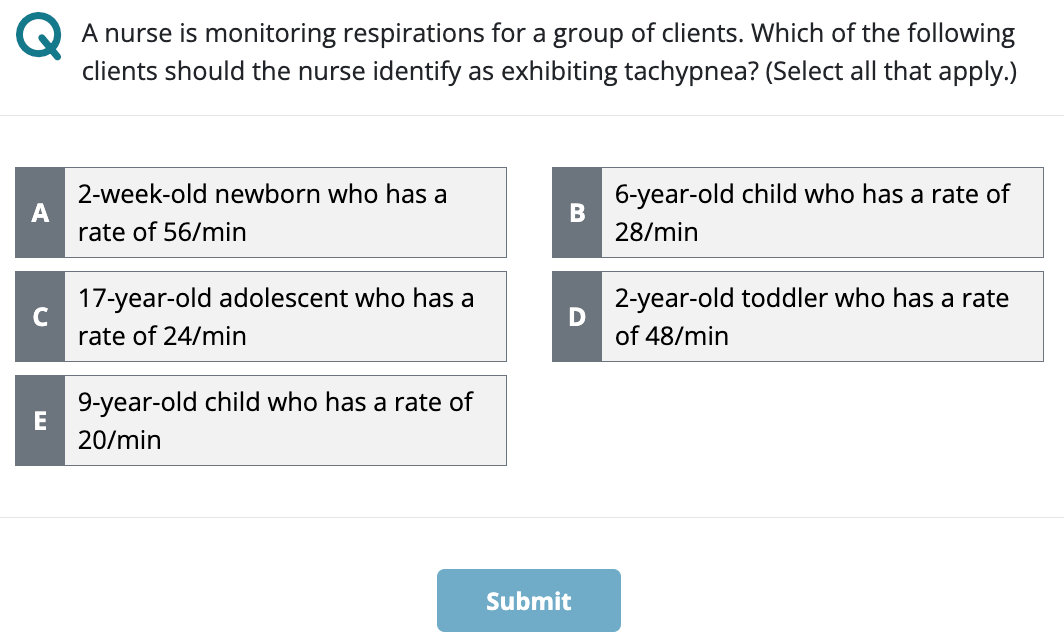
Task: Click the tachypnea question text
Action: click(x=549, y=52)
